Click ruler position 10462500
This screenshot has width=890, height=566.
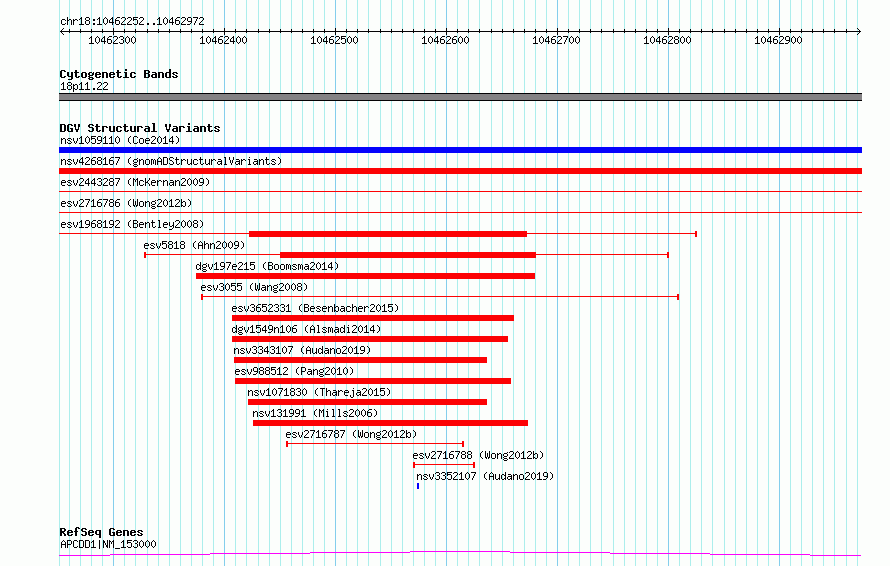point(334,40)
